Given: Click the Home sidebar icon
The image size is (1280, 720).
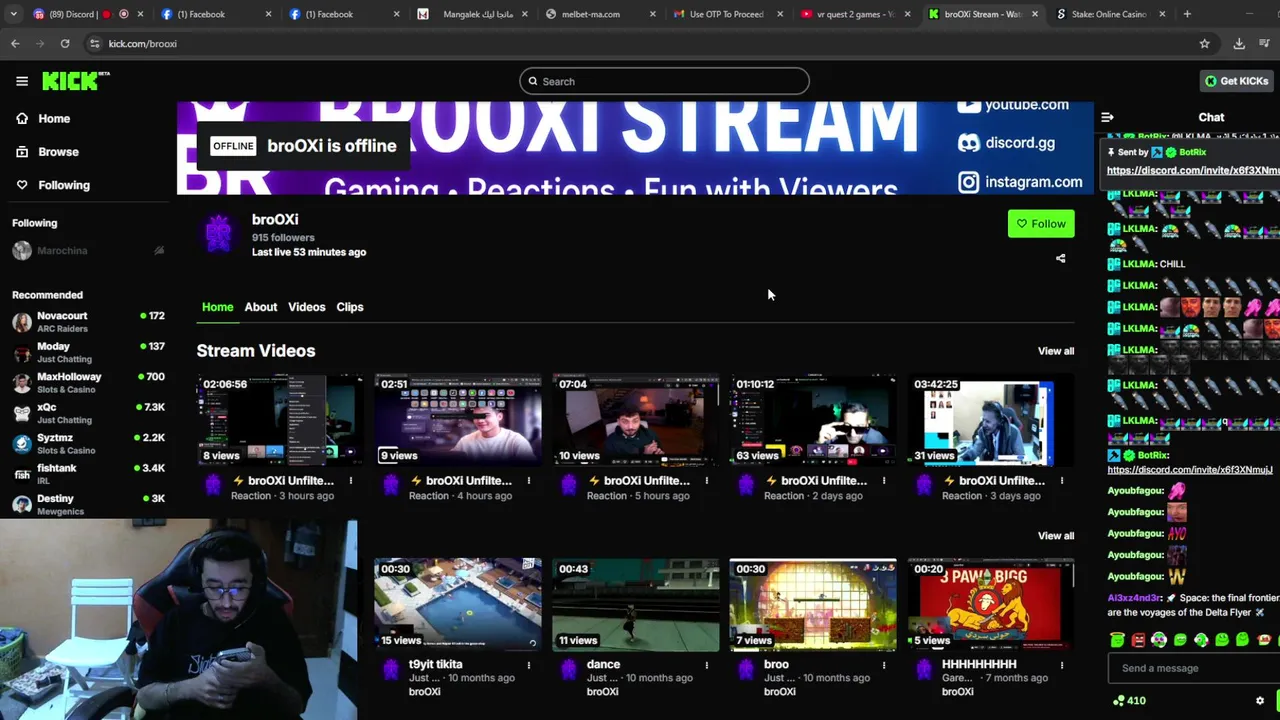Looking at the screenshot, I should (22, 118).
